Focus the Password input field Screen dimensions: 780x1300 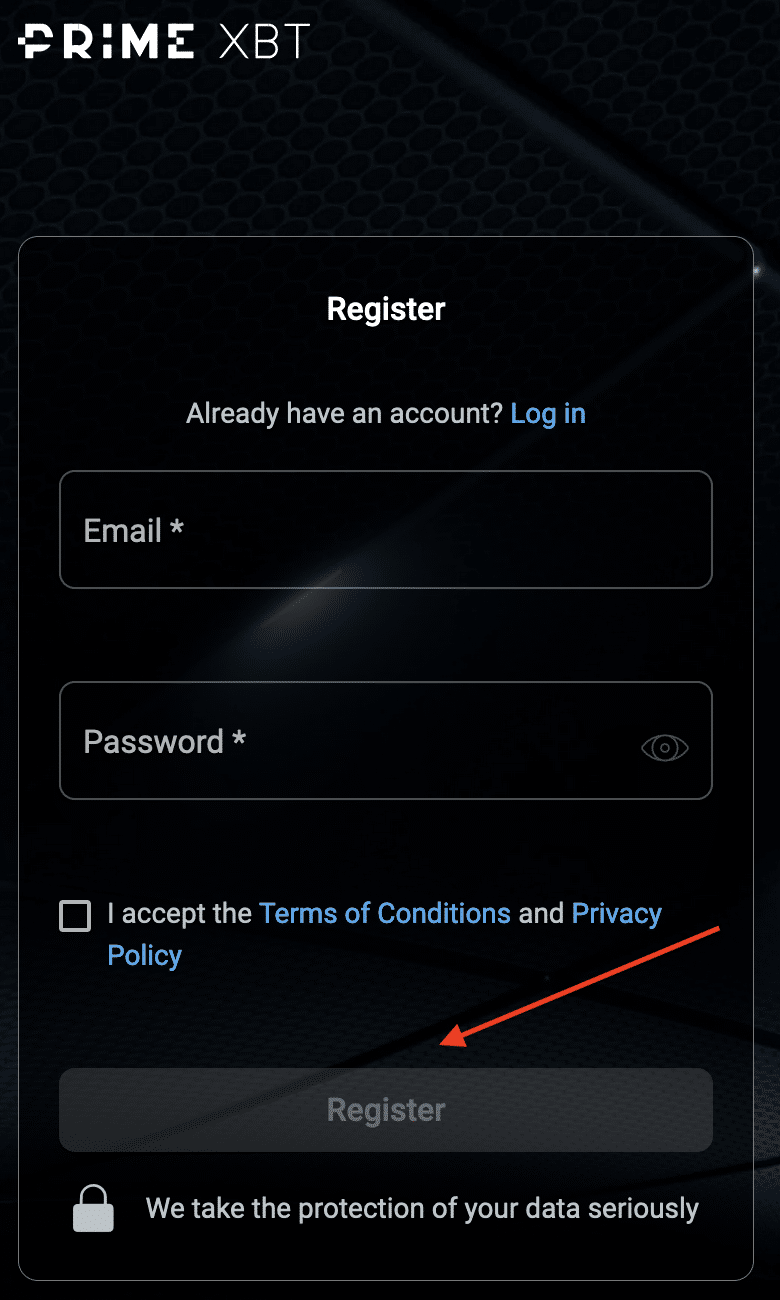[386, 740]
